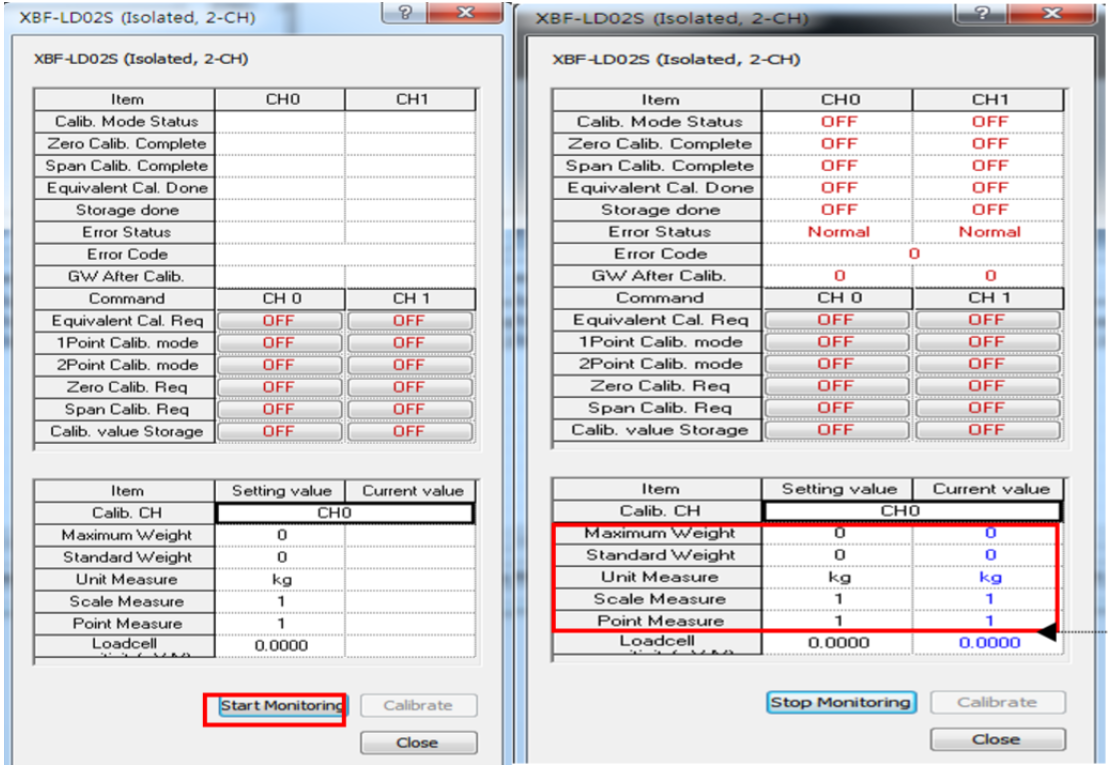
Task: Toggle 1Point Calib. mode CH0 in right dialog
Action: [838, 342]
